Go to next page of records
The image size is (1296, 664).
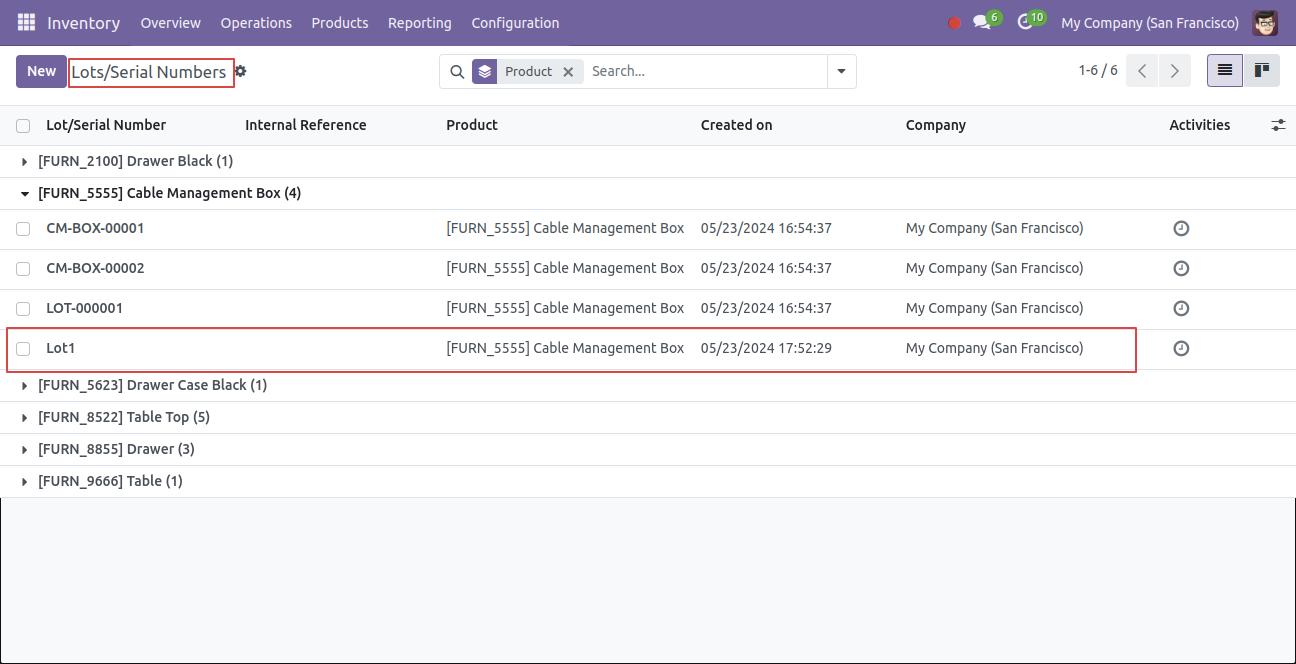(x=1175, y=71)
